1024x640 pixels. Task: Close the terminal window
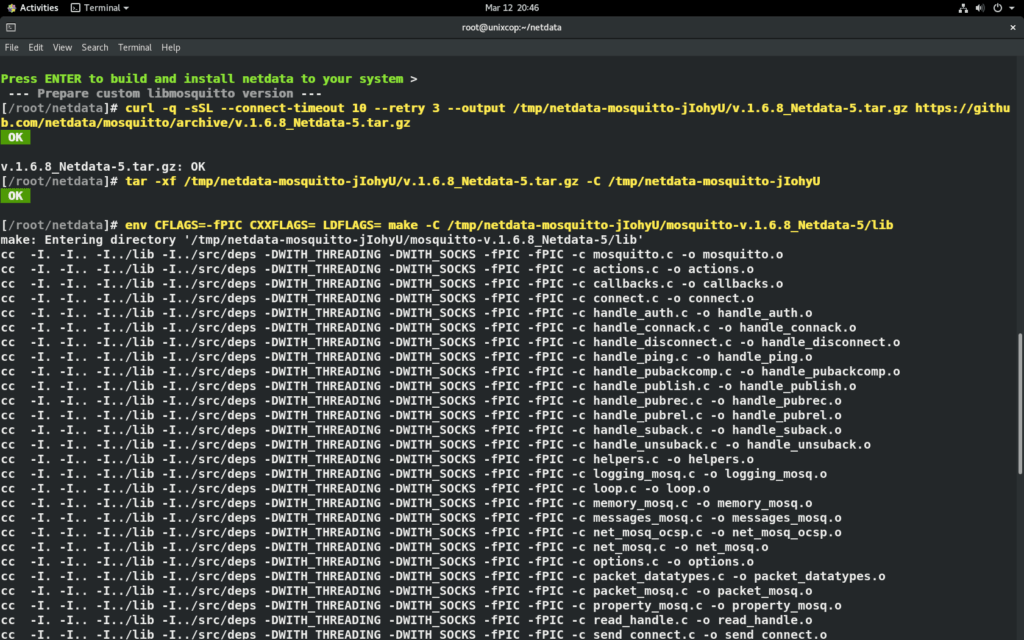tap(1012, 27)
